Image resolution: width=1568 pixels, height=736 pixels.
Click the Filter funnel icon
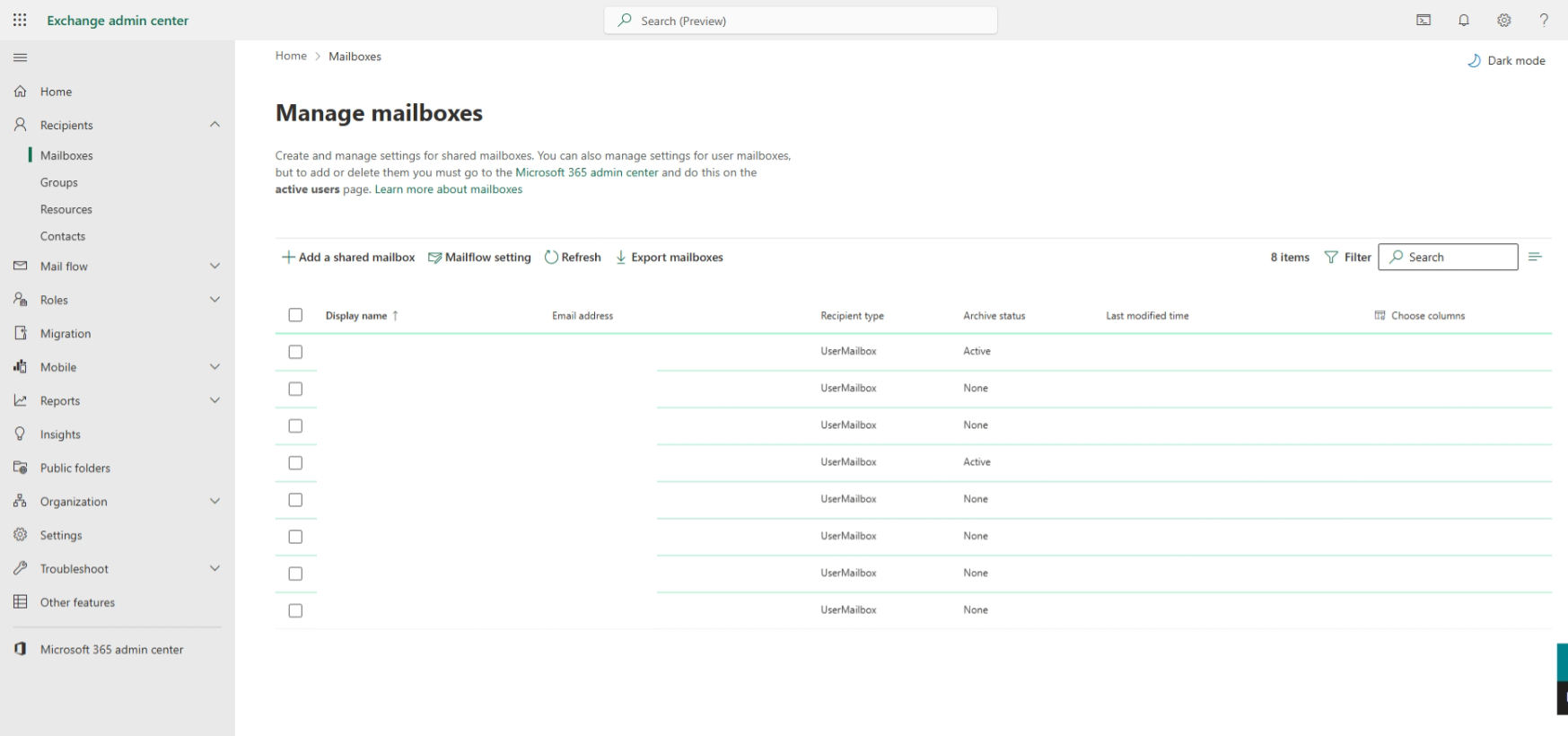[x=1331, y=257]
